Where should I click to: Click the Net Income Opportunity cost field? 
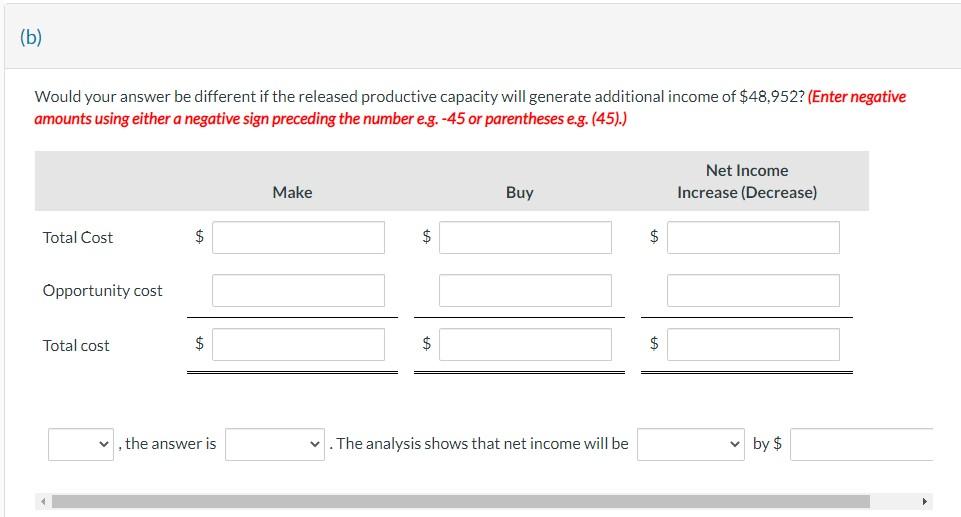coord(753,290)
